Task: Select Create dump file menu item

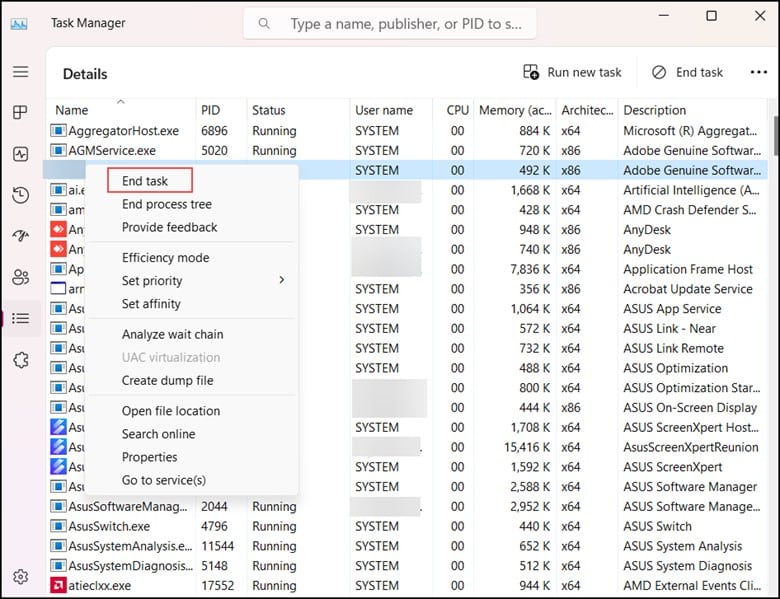Action: (168, 381)
